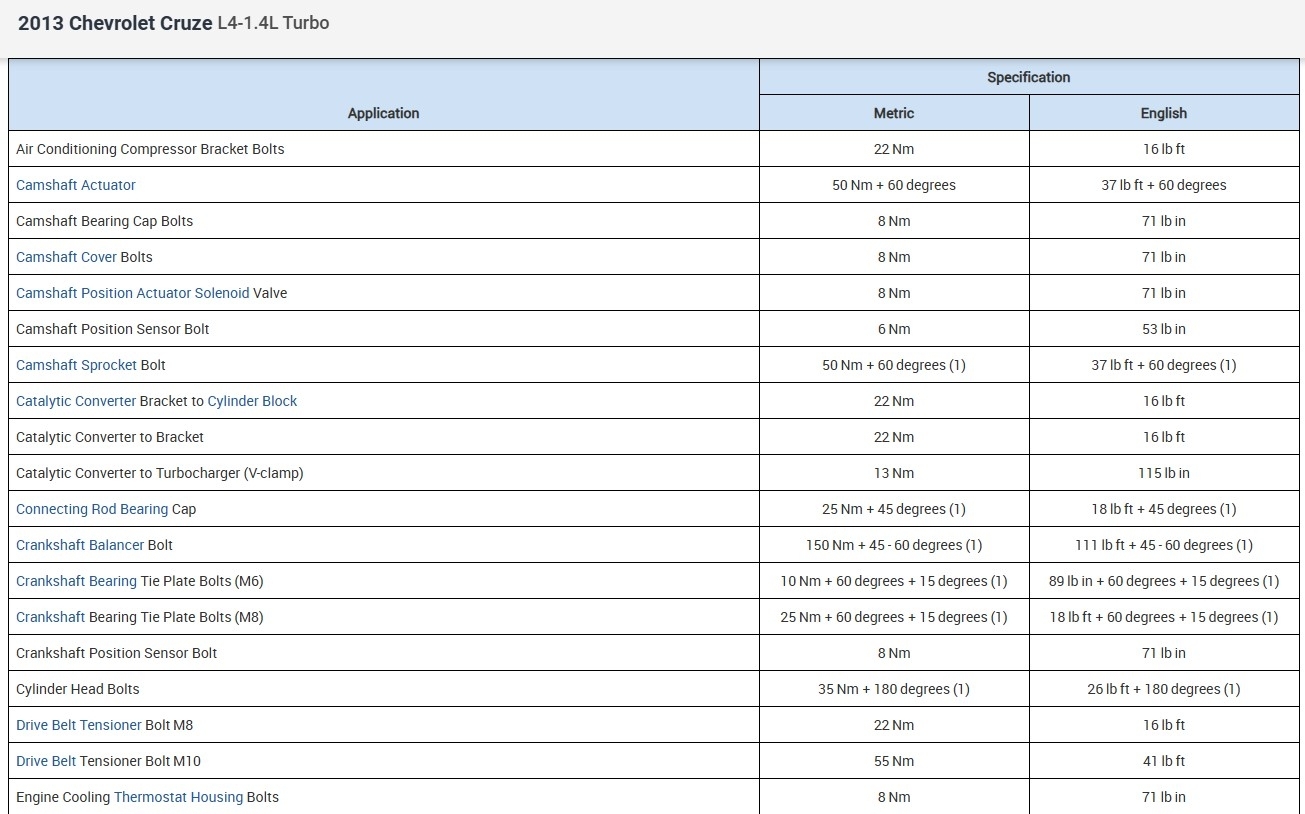1305x814 pixels.
Task: Open Catalytic Converter link in Bracket to Cylinder Block row
Action: coord(76,401)
